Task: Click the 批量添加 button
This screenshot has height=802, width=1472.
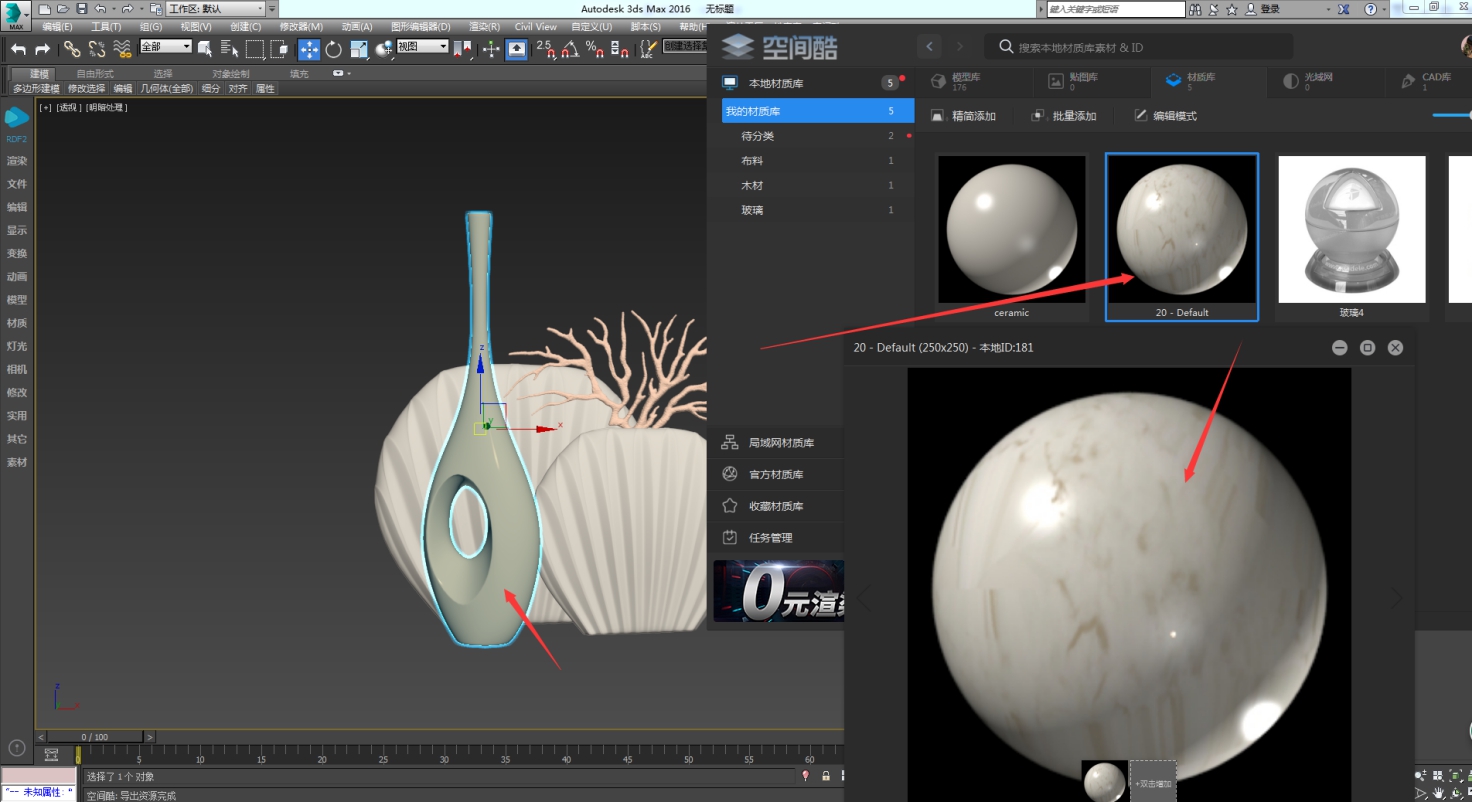Action: pos(1064,116)
